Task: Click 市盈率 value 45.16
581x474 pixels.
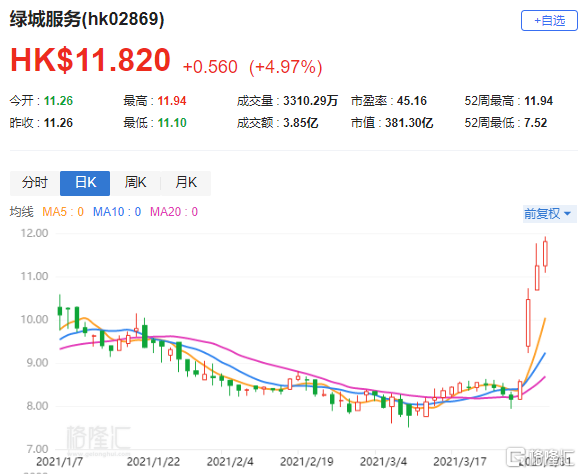Action: pyautogui.click(x=412, y=101)
